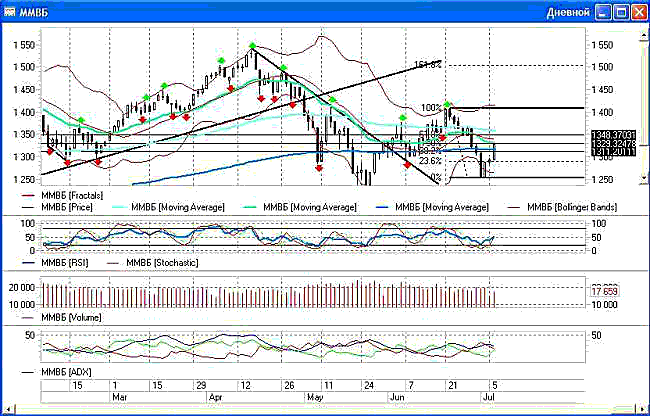Select the ММВБ [Stochastic] legend entry

coord(153,263)
